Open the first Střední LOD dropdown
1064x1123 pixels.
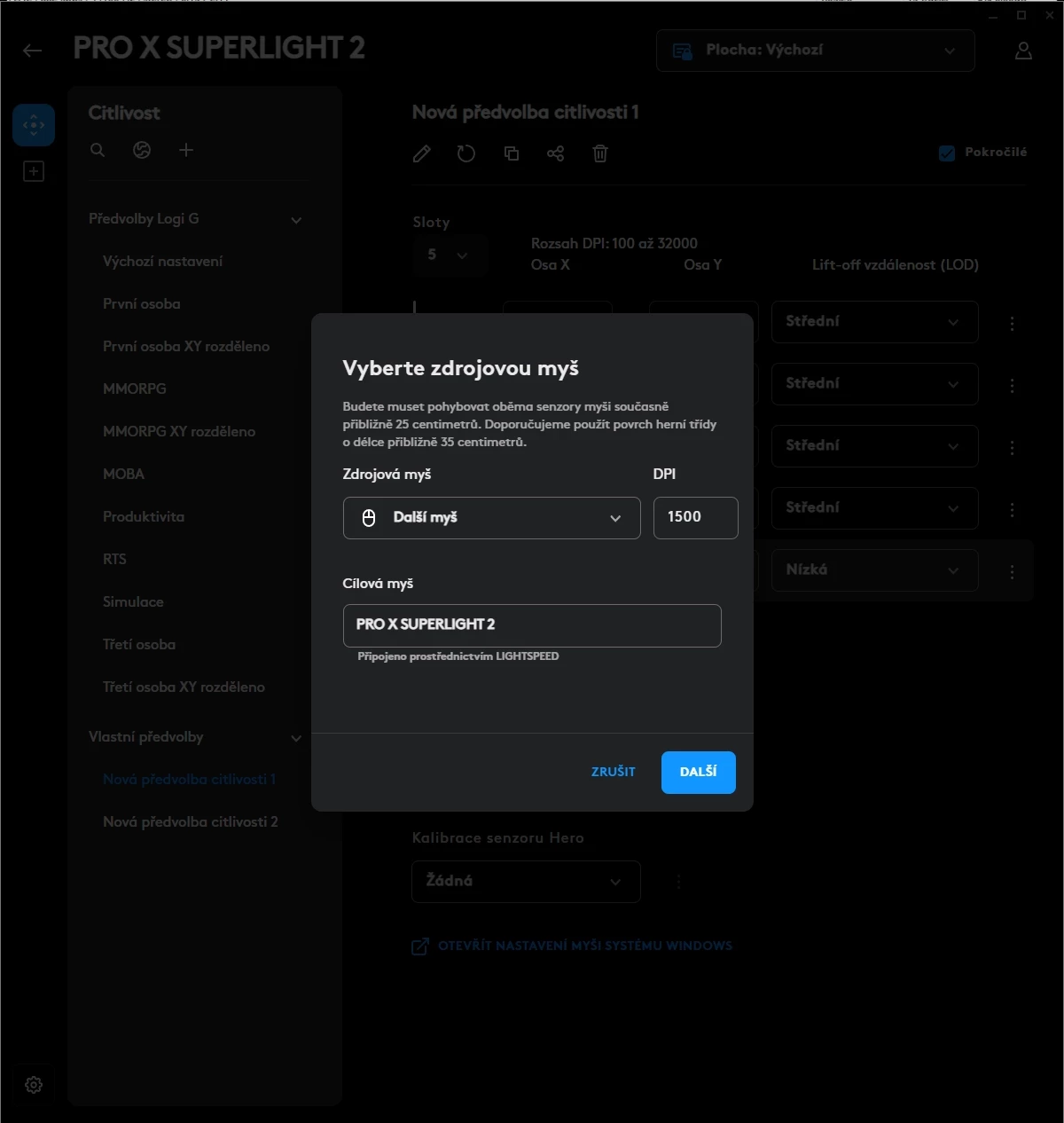(875, 321)
